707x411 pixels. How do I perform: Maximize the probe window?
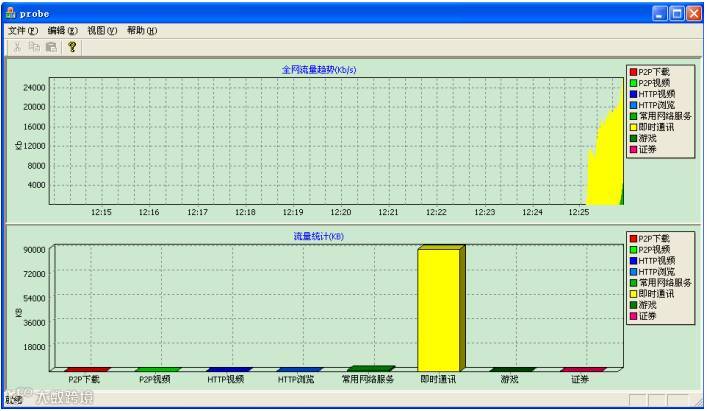[677, 14]
